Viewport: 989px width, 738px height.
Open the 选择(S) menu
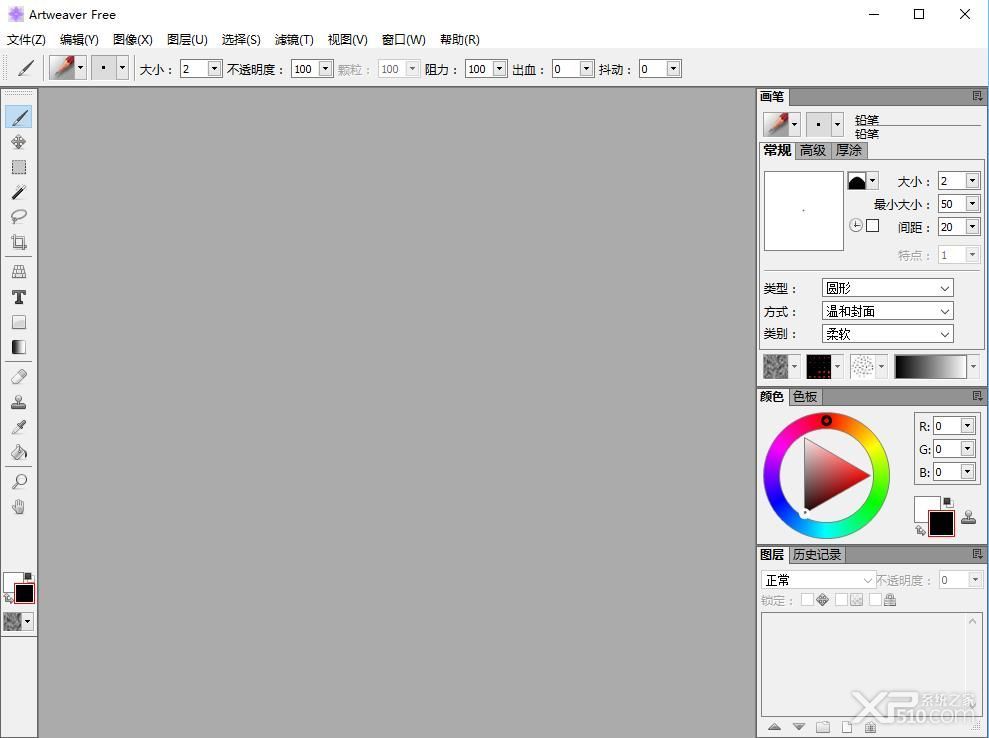point(241,40)
